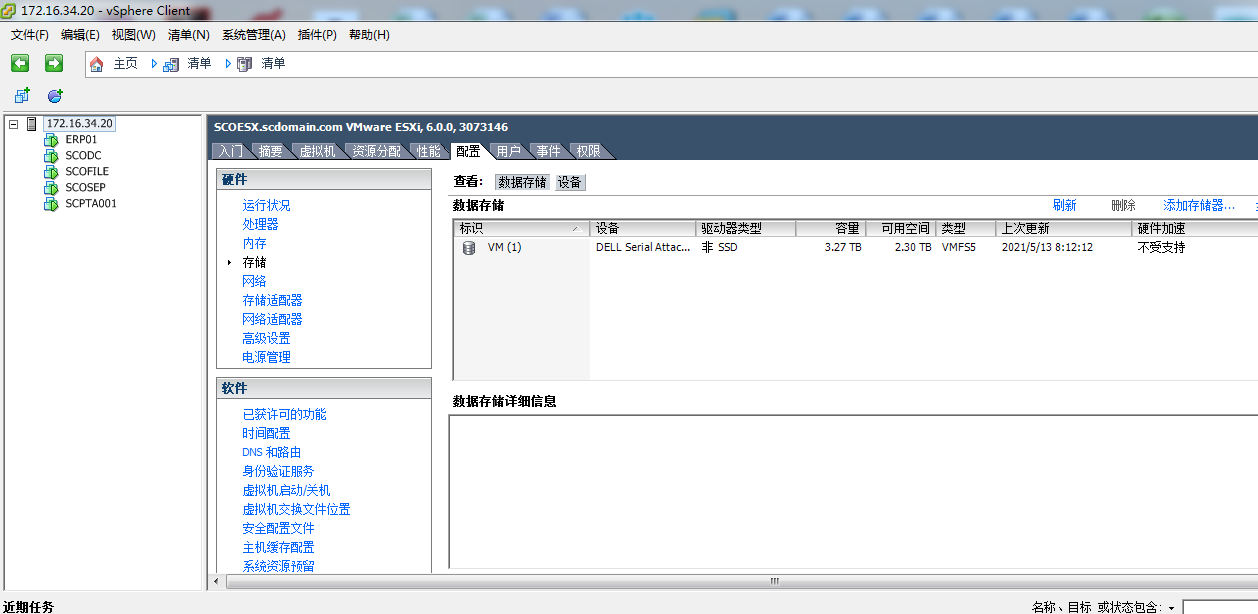Open DNS 和路由 in software list

(271, 452)
